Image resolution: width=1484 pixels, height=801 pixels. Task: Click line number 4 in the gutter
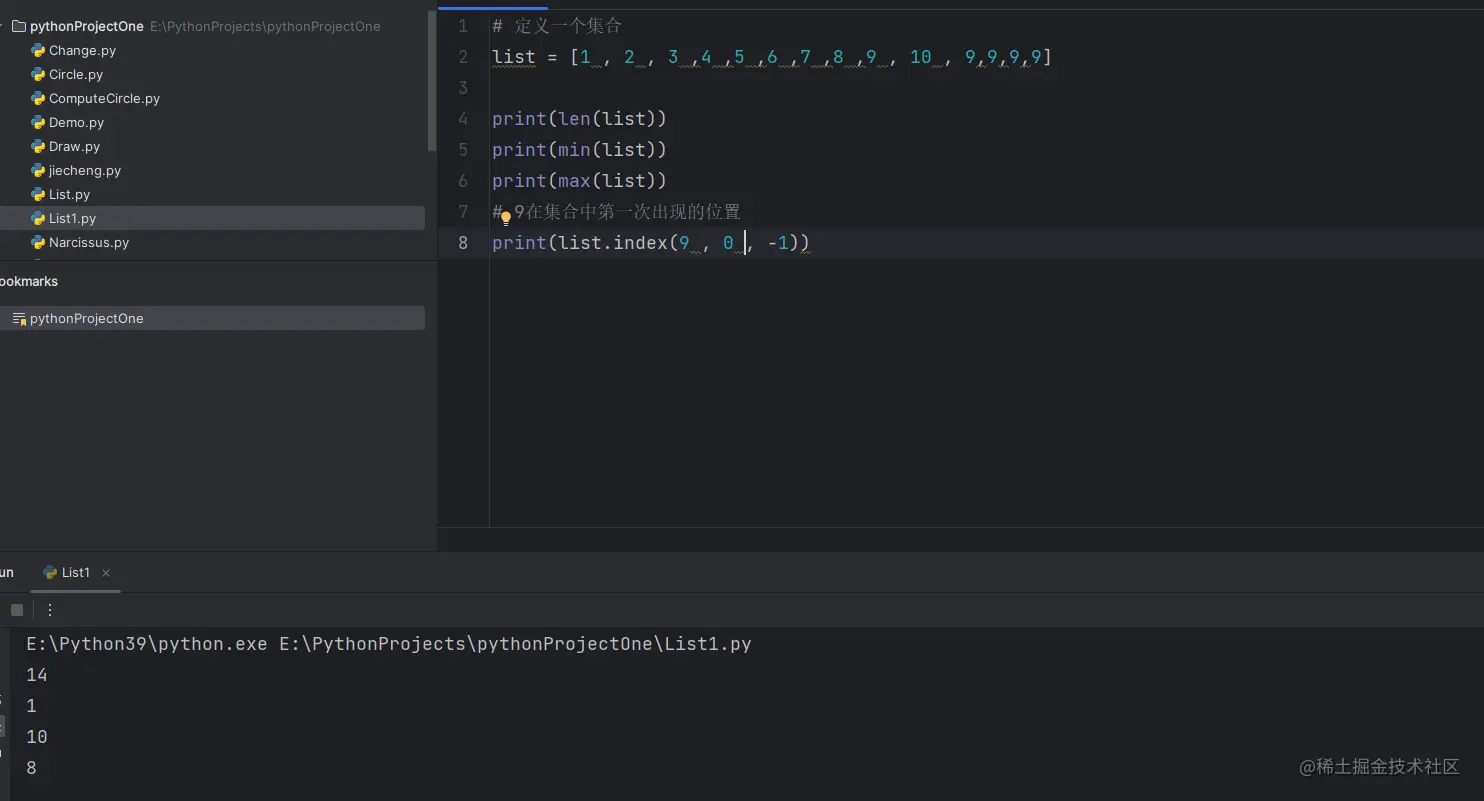463,119
